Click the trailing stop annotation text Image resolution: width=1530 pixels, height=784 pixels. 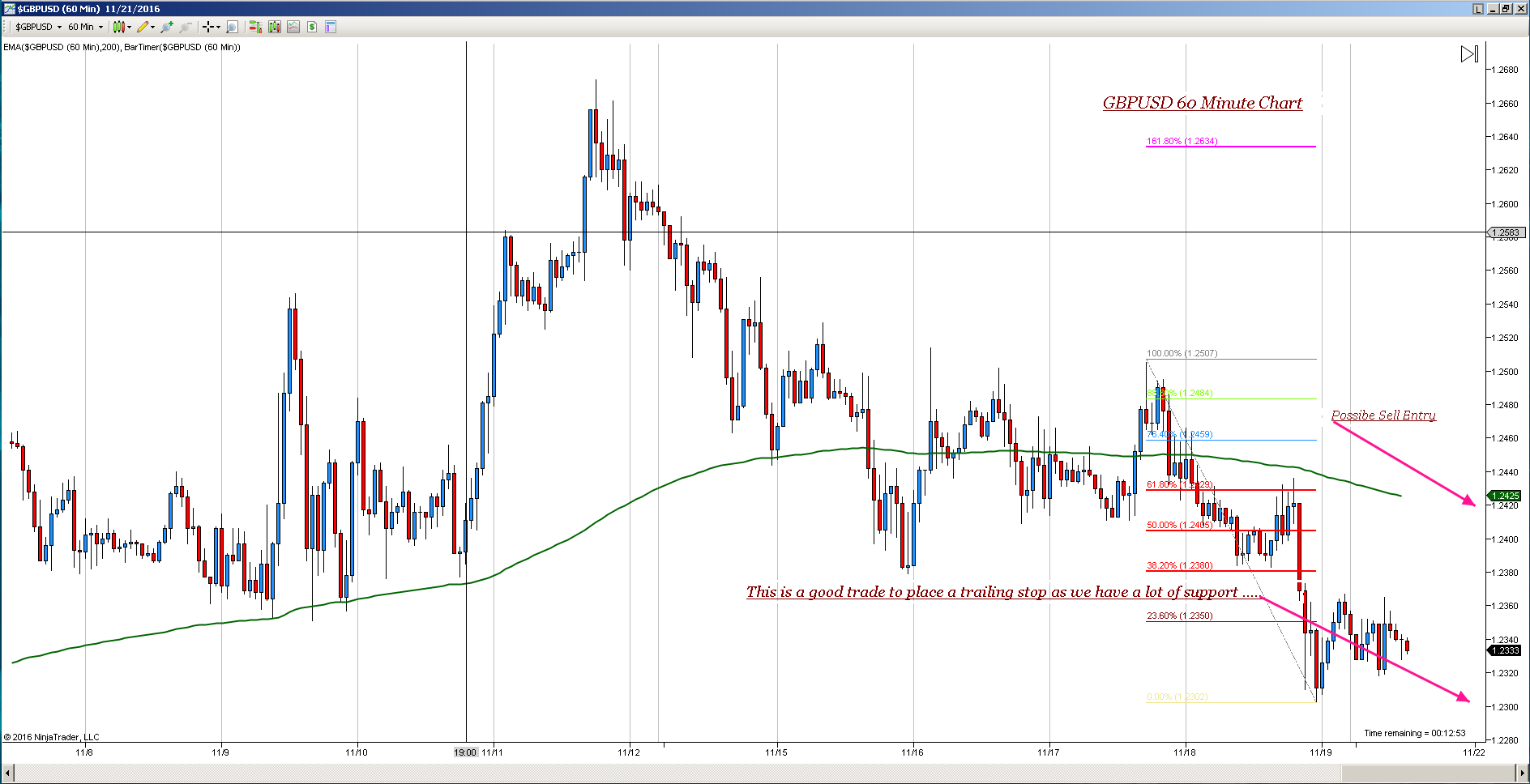(x=1003, y=592)
